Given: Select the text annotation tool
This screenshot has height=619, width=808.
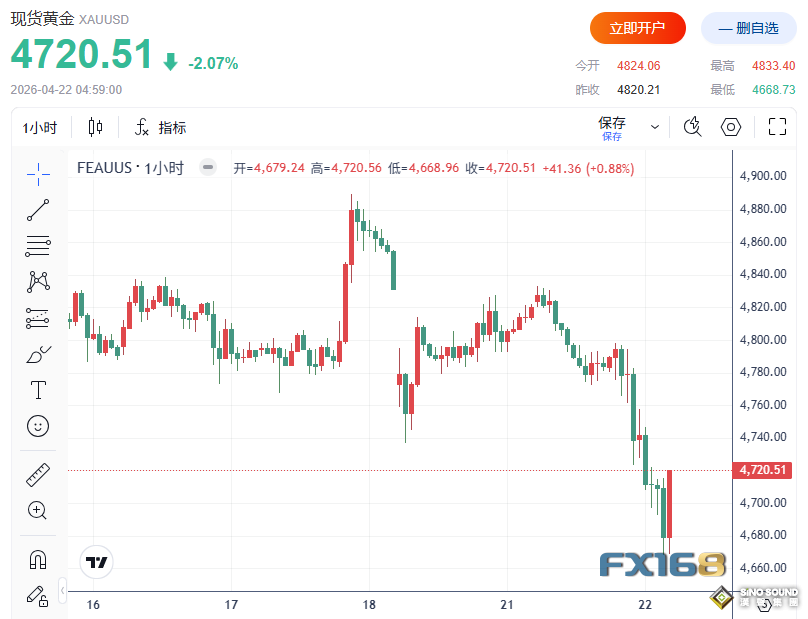Looking at the screenshot, I should 38,390.
